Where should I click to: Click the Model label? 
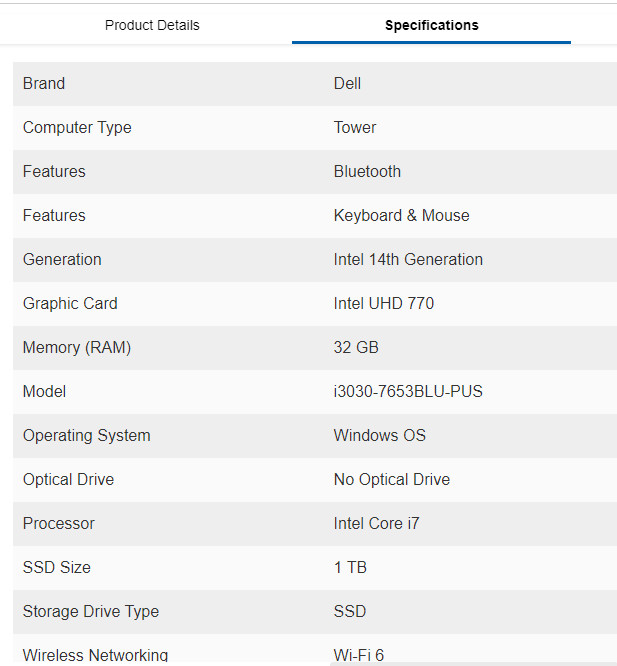(x=45, y=392)
